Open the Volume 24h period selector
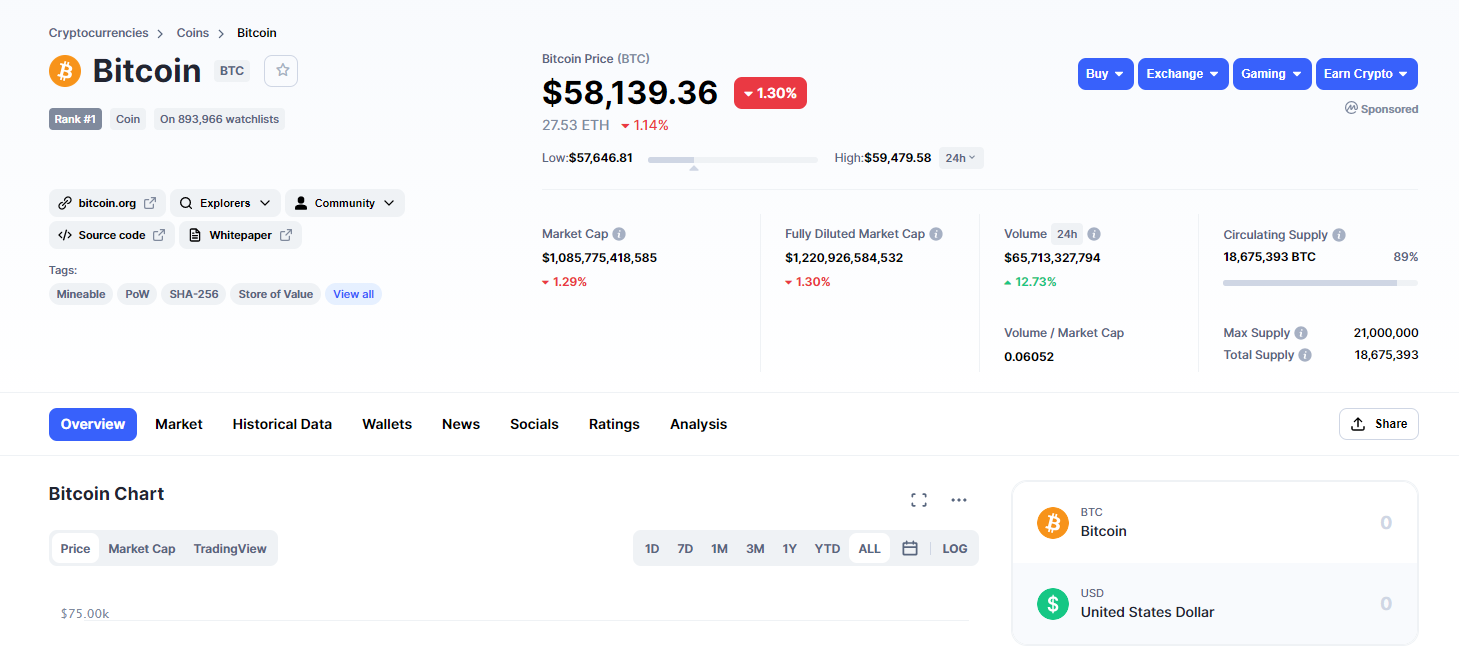Image resolution: width=1459 pixels, height=652 pixels. click(x=1067, y=234)
